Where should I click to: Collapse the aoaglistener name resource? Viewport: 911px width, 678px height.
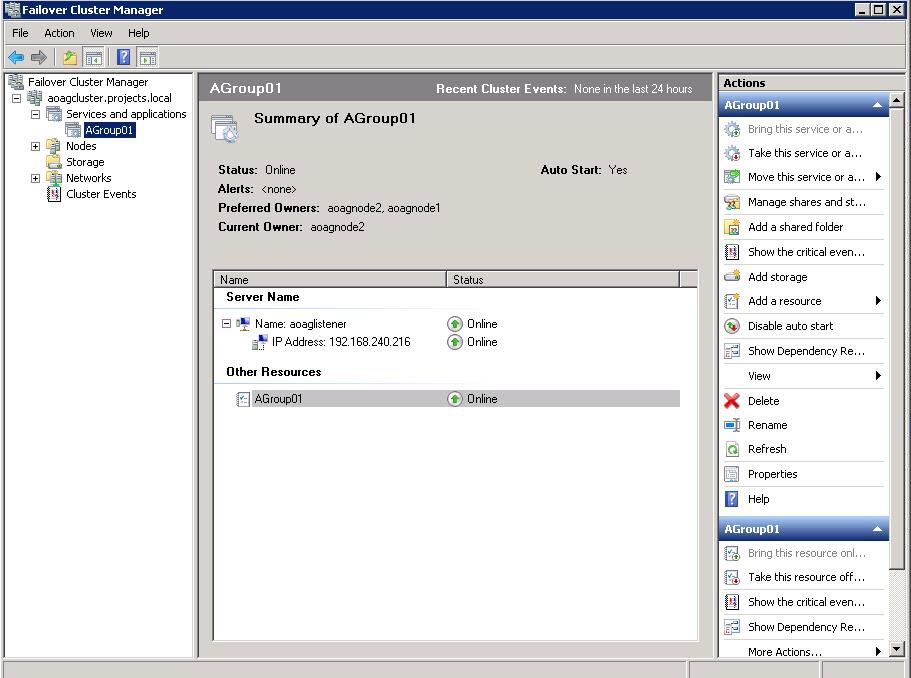(x=227, y=324)
